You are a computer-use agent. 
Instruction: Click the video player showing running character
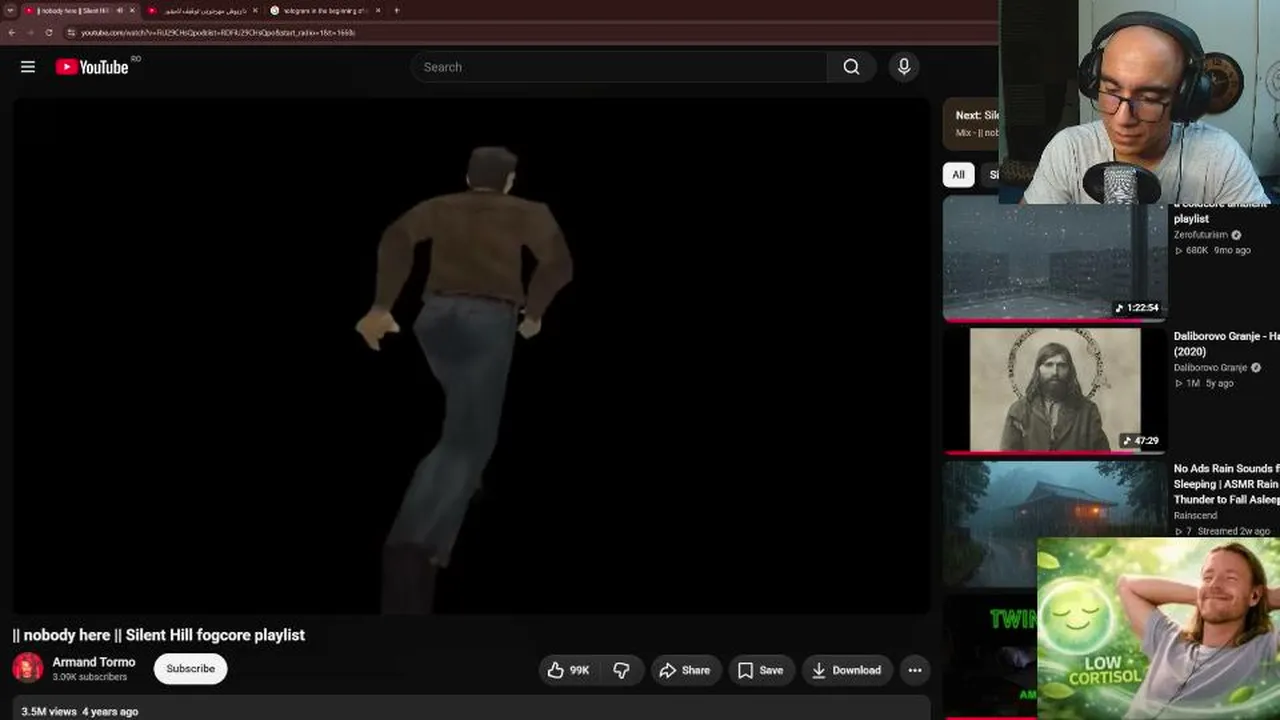point(471,356)
